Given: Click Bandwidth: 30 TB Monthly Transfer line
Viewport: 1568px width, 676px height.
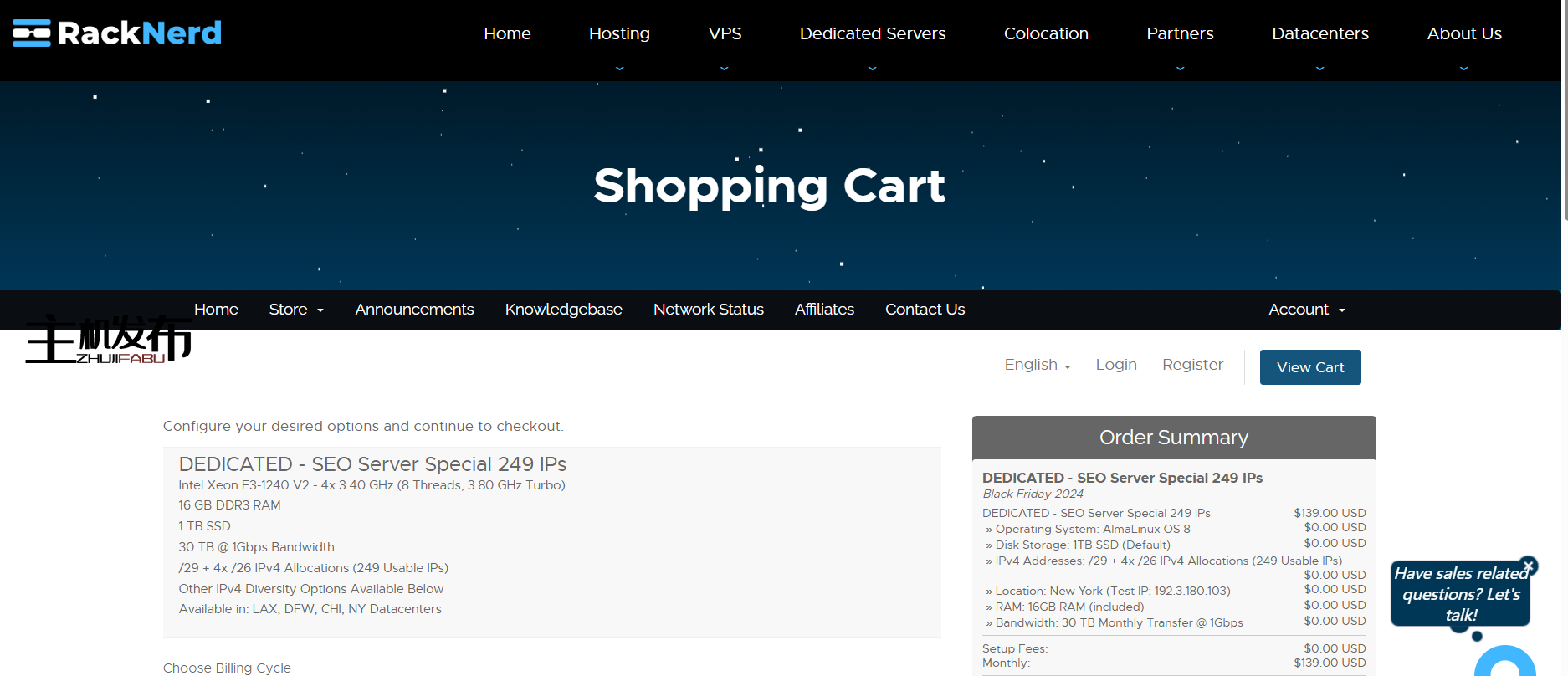Looking at the screenshot, I should [1115, 622].
